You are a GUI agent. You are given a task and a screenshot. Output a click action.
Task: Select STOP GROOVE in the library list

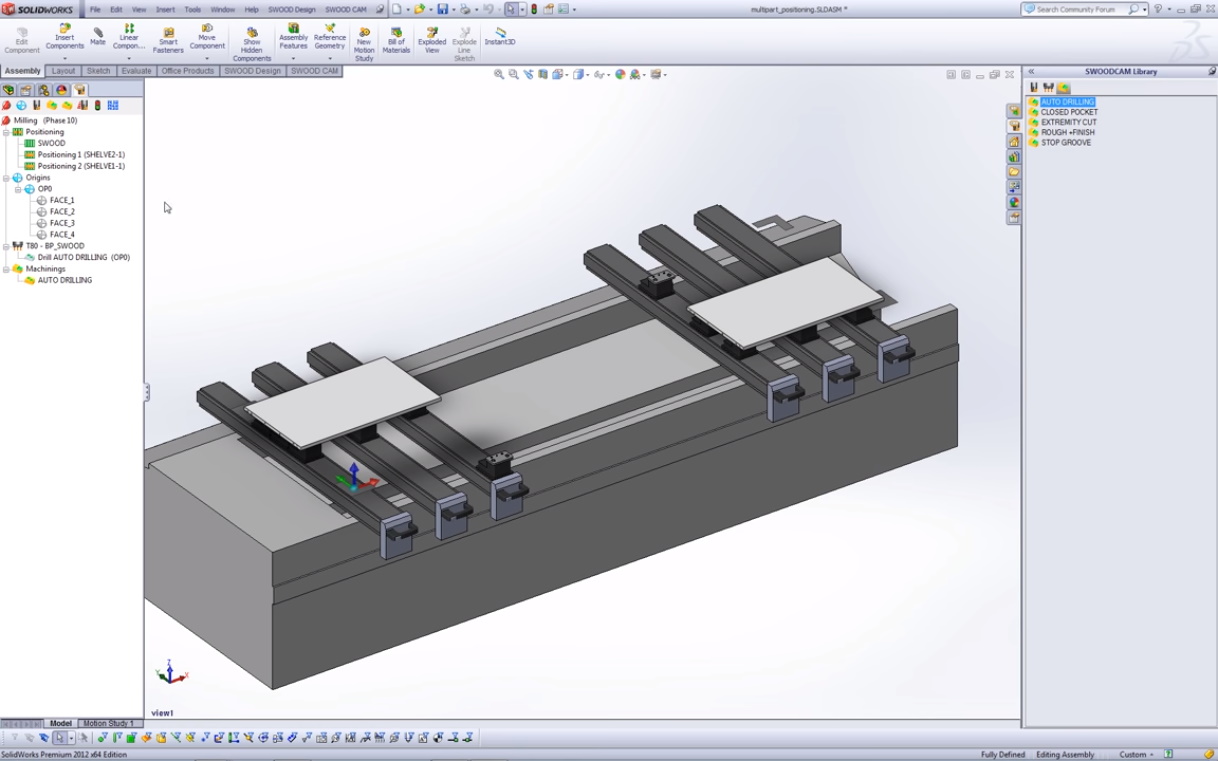click(x=1065, y=142)
